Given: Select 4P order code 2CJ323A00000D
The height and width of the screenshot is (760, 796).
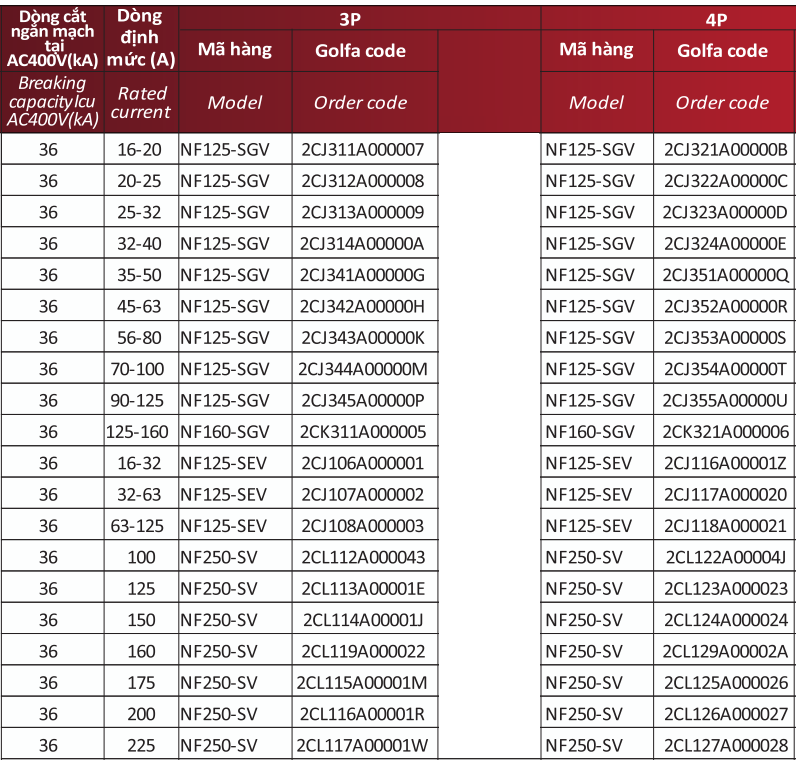Looking at the screenshot, I should 725,212.
